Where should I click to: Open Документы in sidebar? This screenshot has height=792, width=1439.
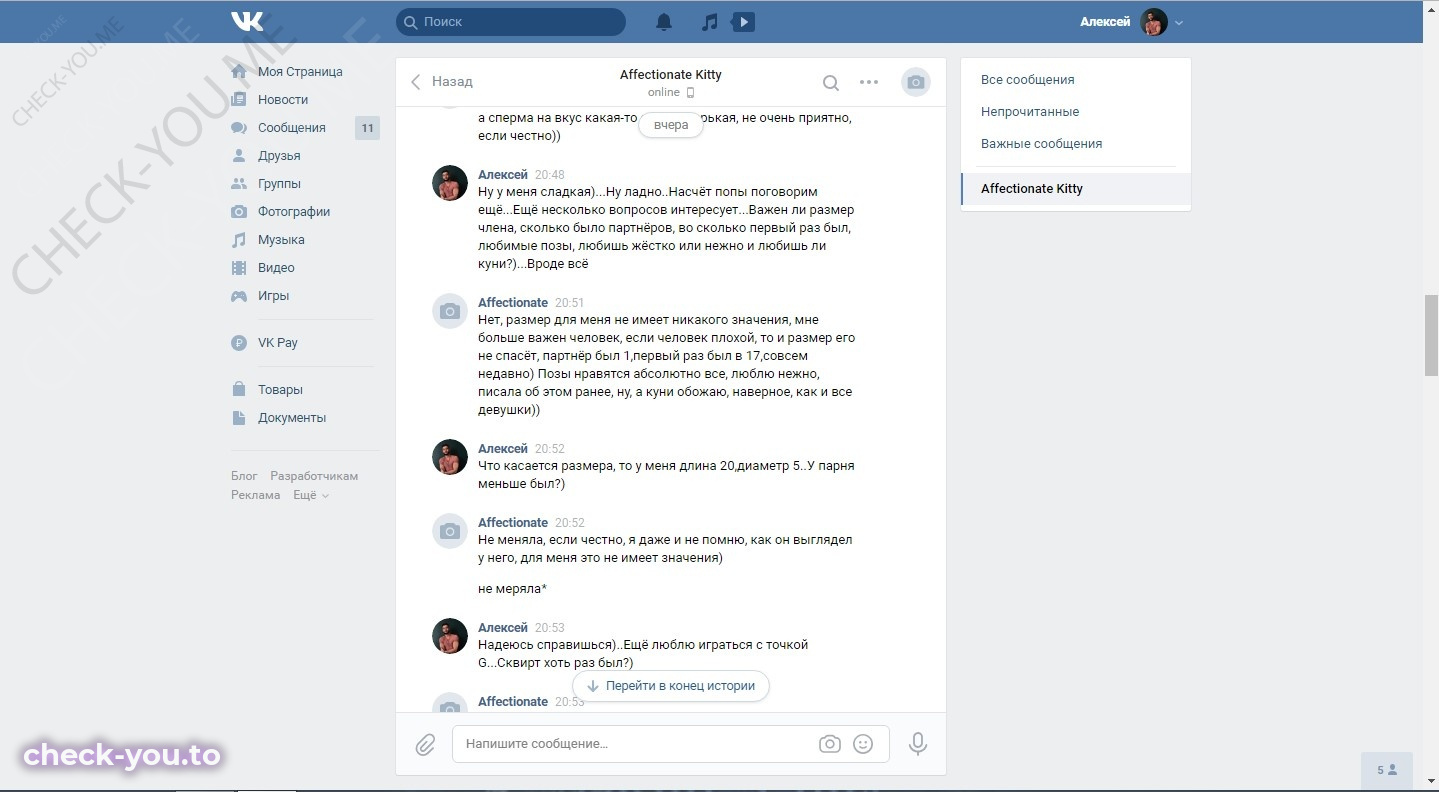pyautogui.click(x=292, y=418)
